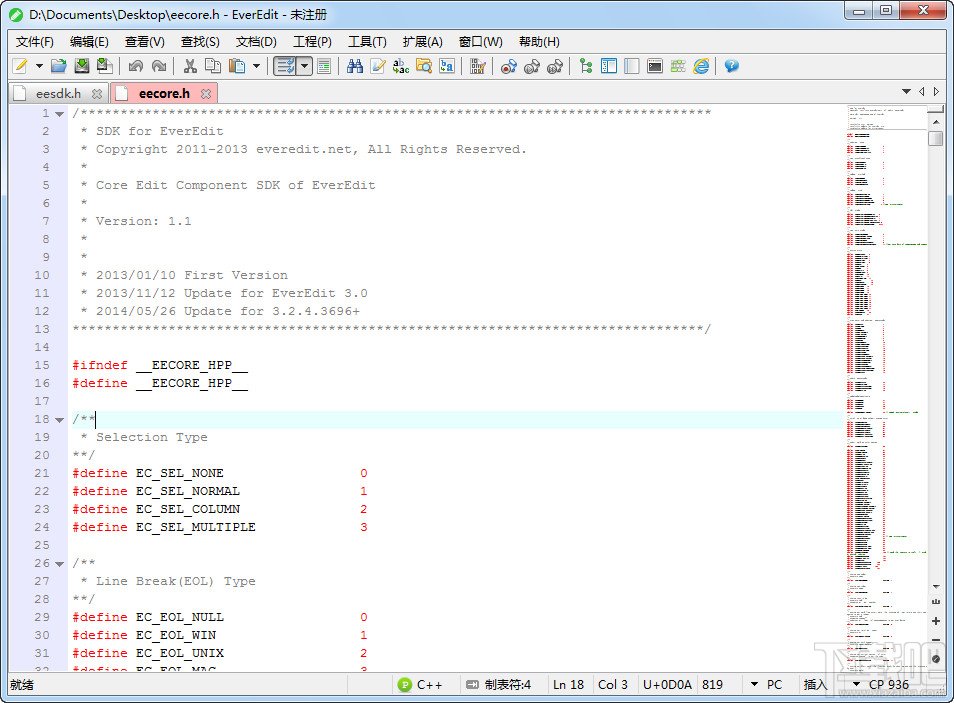
Task: Create a new file with the pencil icon
Action: 20,66
